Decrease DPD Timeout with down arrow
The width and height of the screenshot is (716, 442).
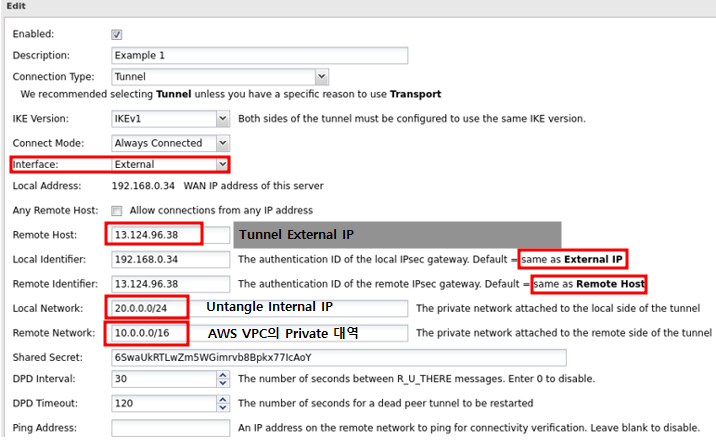tap(223, 408)
